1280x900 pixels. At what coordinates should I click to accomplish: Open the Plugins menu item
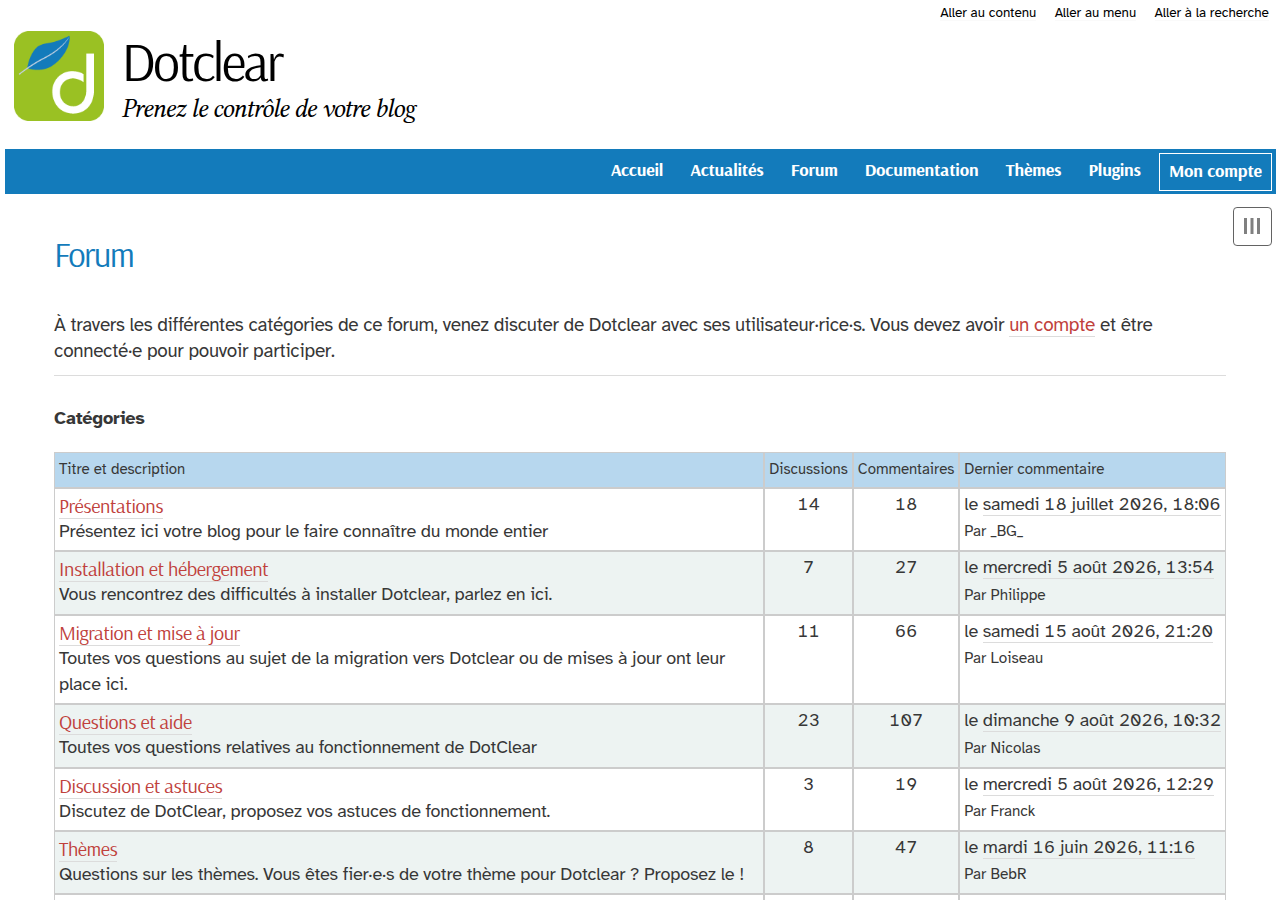pos(1115,171)
